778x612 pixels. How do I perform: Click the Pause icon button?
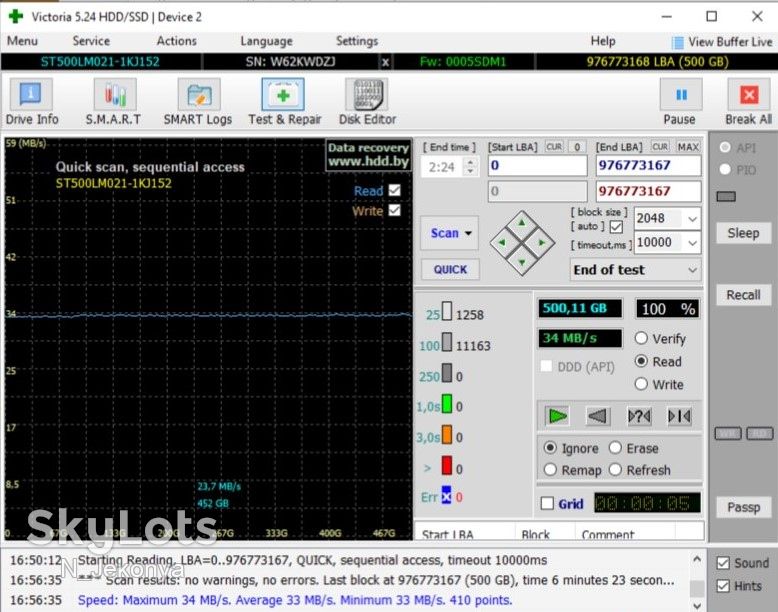(681, 94)
